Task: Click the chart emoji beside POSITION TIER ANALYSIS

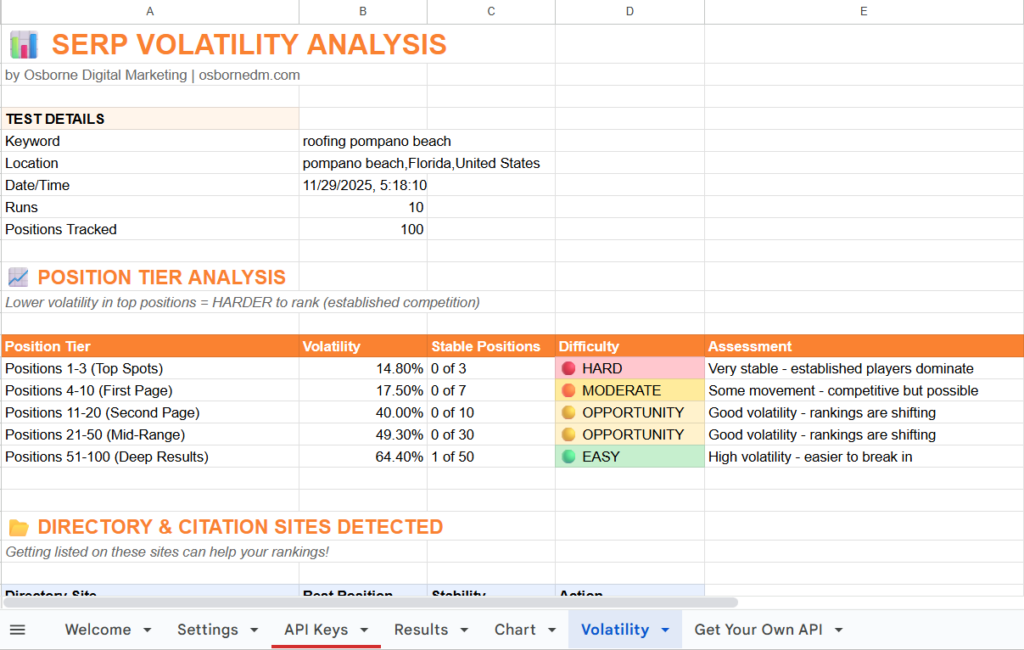Action: 18,277
